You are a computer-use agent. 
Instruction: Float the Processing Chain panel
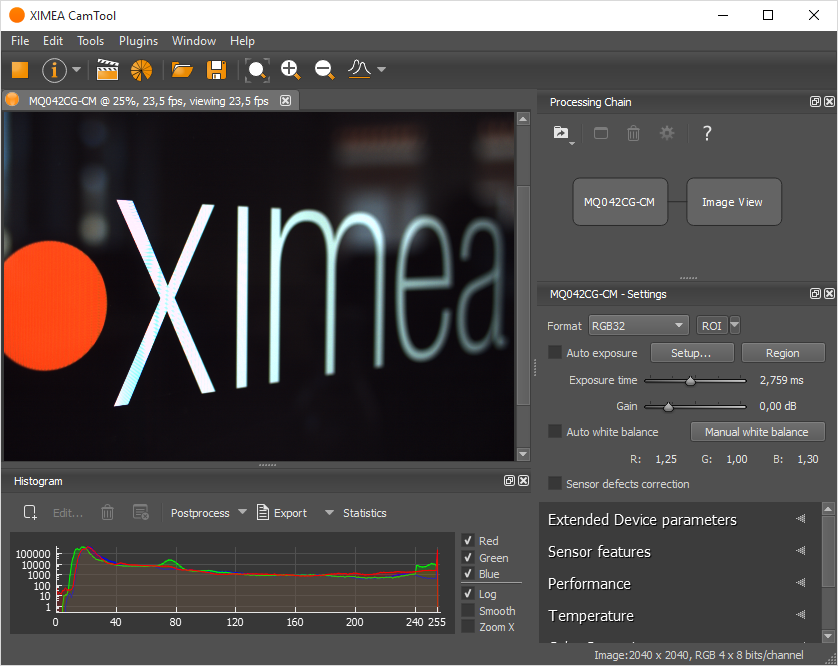point(815,102)
